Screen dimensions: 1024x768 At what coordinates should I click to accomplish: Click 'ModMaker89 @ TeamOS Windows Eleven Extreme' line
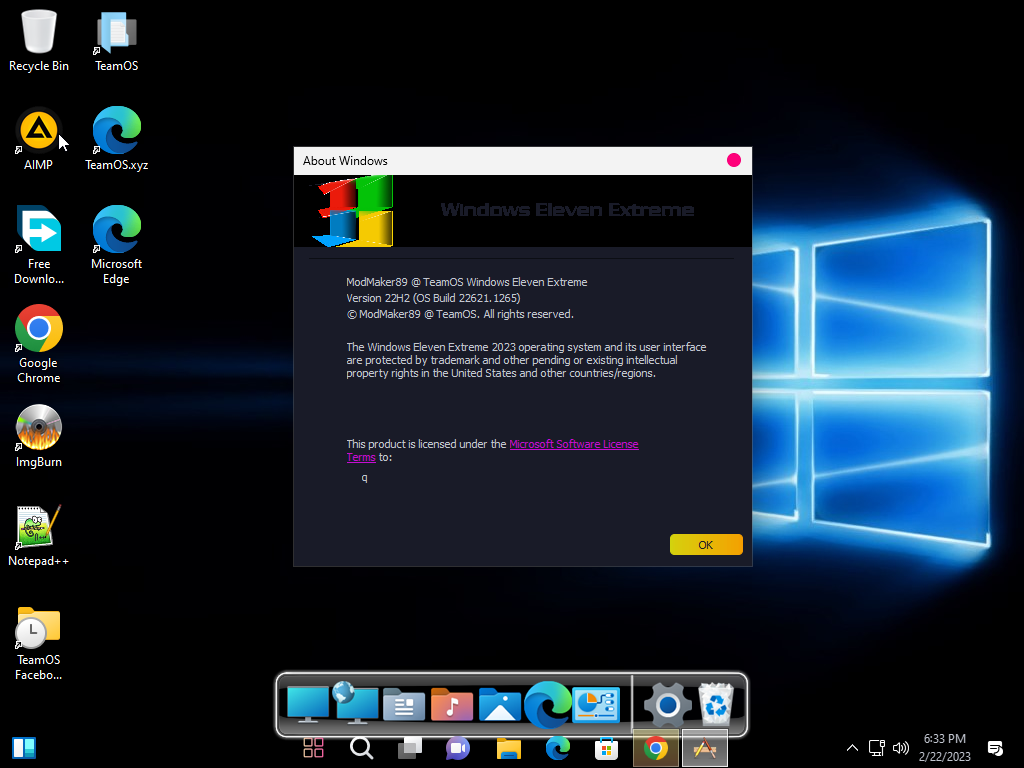[x=466, y=282]
